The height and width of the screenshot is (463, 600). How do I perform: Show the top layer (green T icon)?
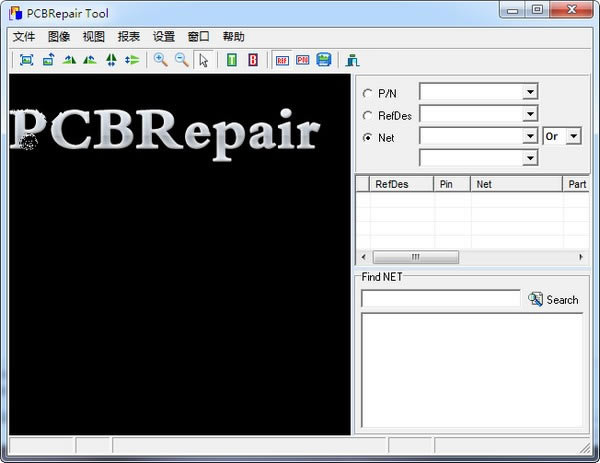coord(232,60)
